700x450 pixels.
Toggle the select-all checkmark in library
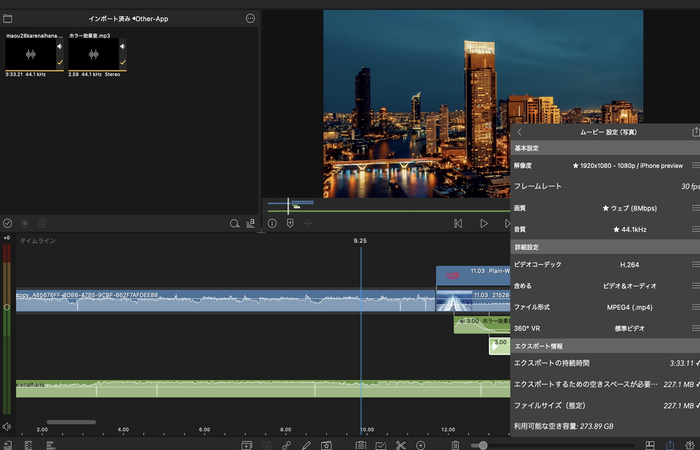pyautogui.click(x=8, y=223)
